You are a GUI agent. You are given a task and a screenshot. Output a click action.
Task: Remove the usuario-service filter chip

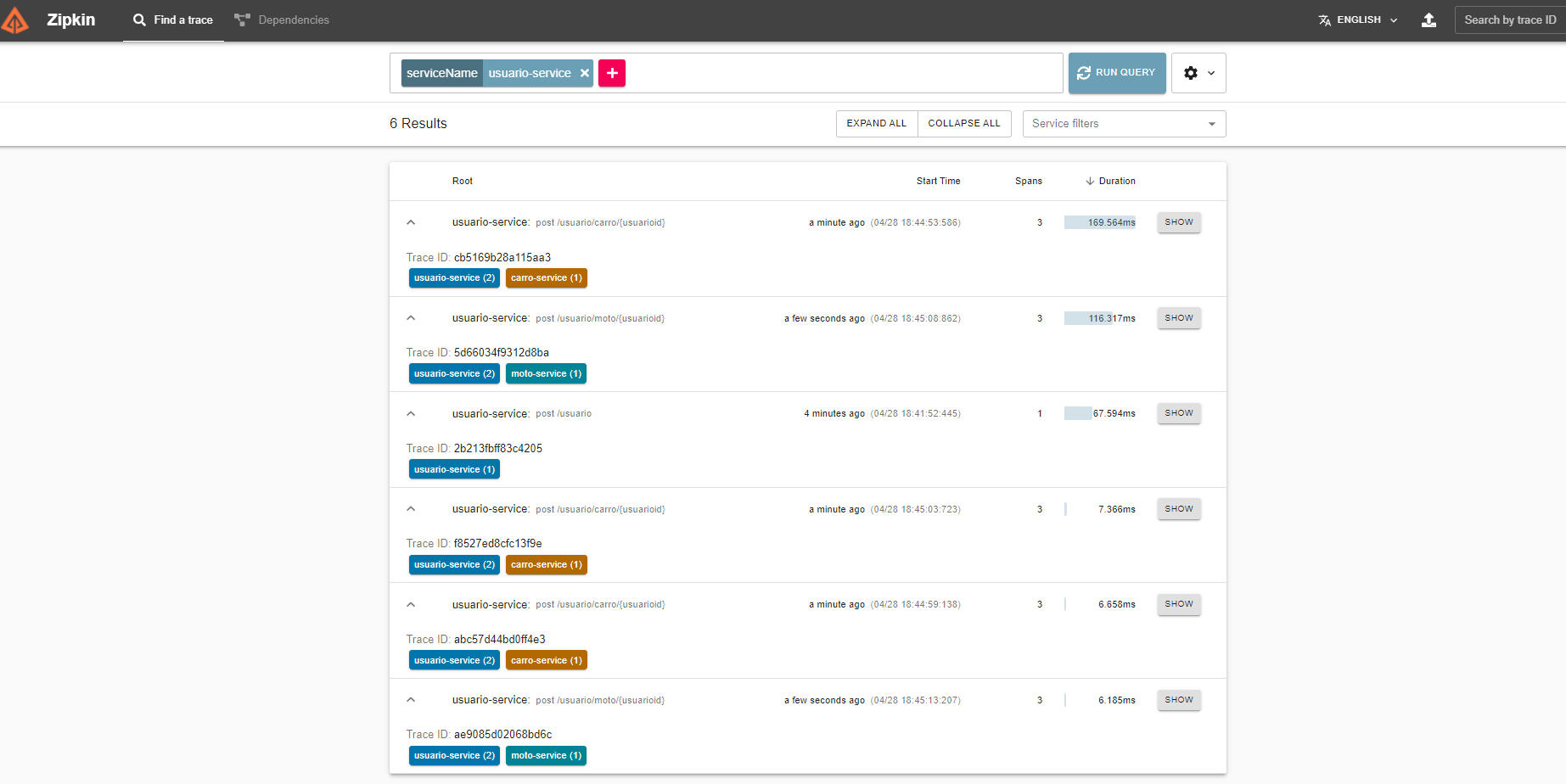point(585,73)
